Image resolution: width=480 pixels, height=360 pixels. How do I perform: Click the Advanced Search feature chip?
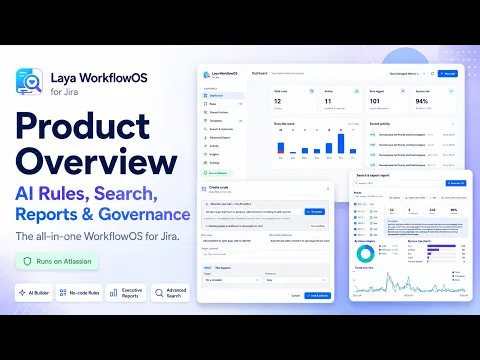[x=170, y=293]
